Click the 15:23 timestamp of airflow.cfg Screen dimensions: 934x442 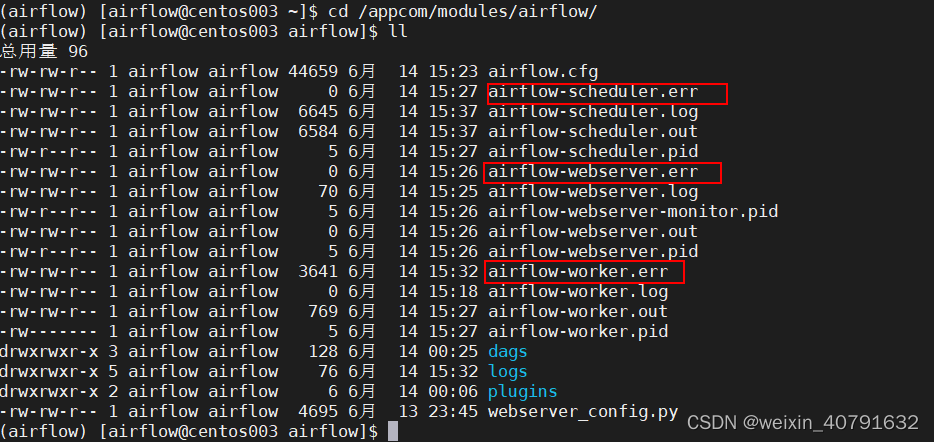coord(453,72)
